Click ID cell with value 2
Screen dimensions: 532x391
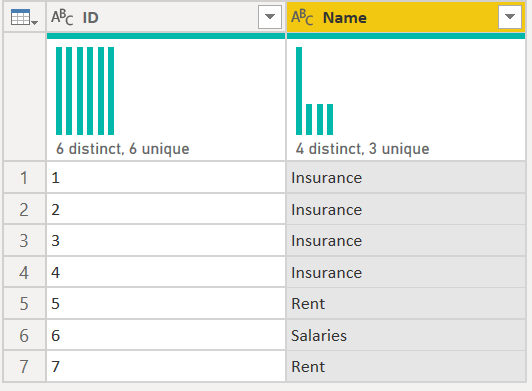tap(166, 209)
